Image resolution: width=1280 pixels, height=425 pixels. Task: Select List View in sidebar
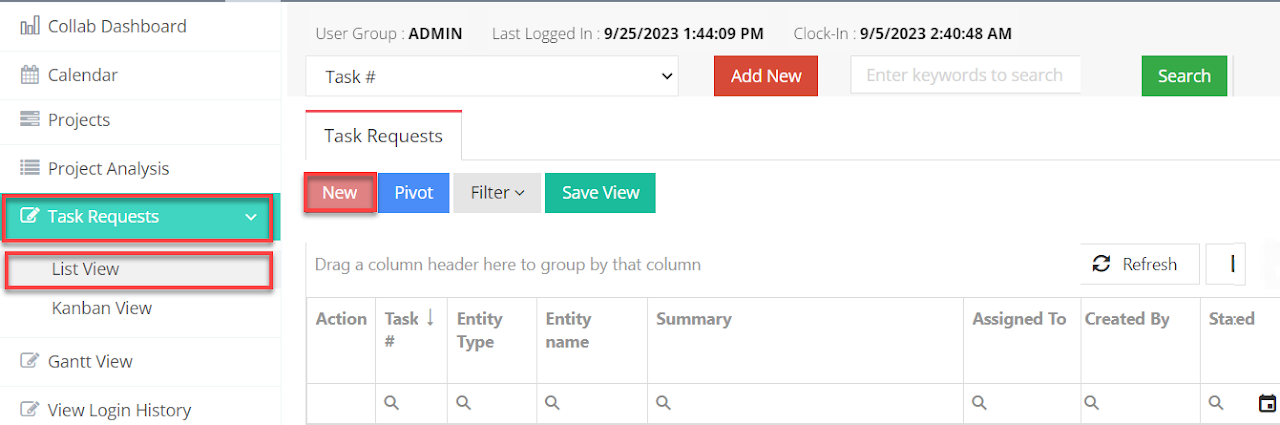point(86,269)
